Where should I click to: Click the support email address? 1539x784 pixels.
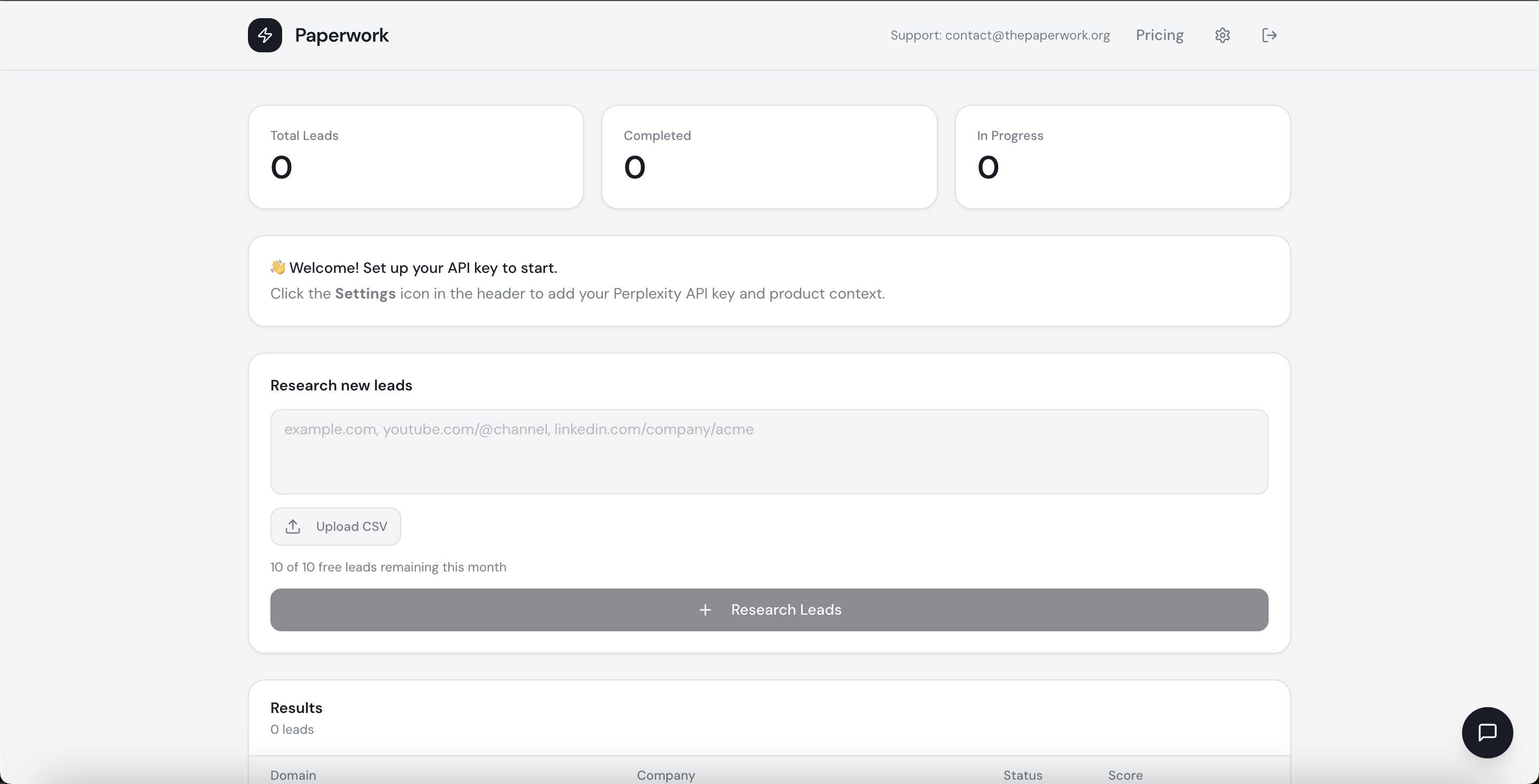(1027, 35)
